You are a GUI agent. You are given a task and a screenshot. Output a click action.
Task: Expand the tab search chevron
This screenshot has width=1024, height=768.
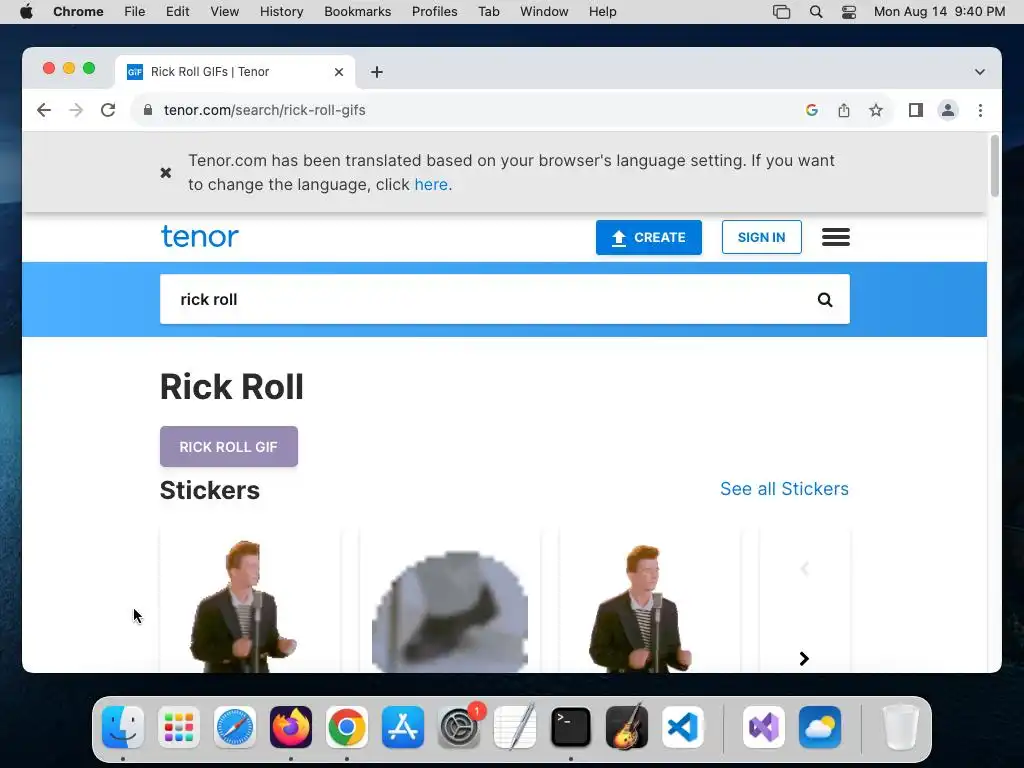click(x=980, y=72)
